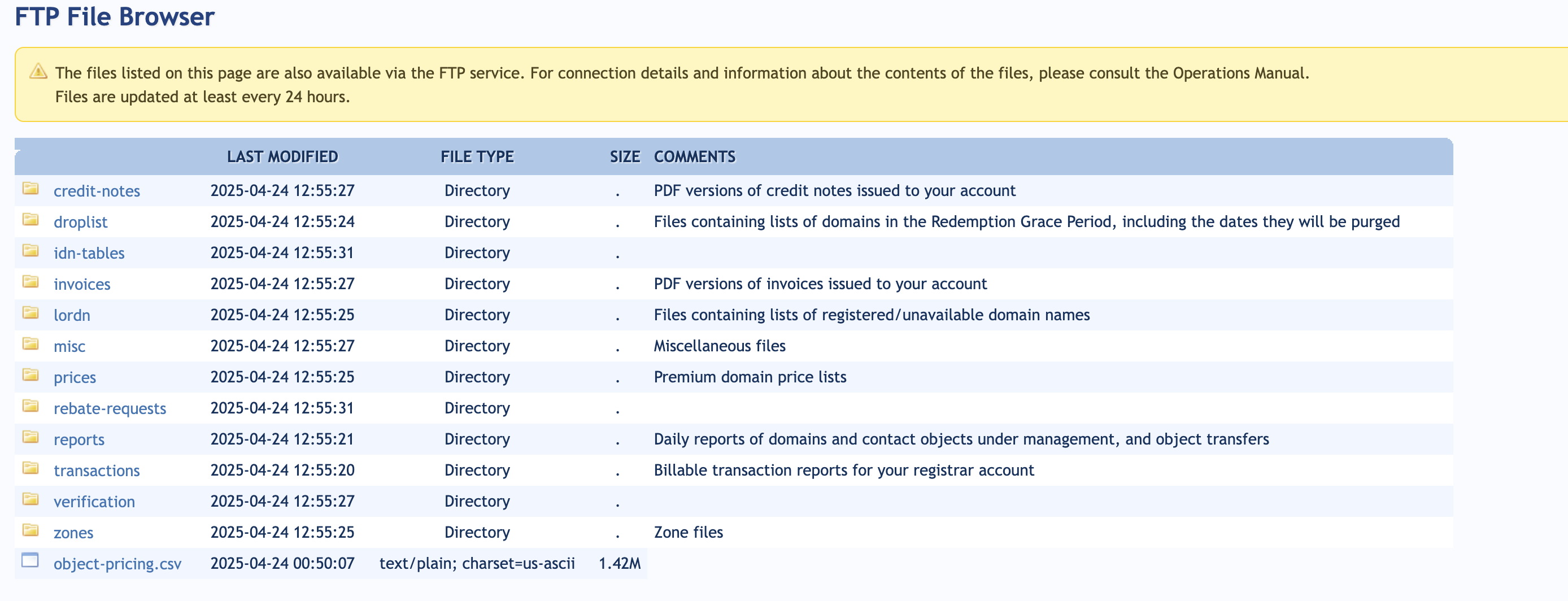Screen dimensions: 1568x601
Task: Click the COMMENTS column header
Action: [x=695, y=157]
